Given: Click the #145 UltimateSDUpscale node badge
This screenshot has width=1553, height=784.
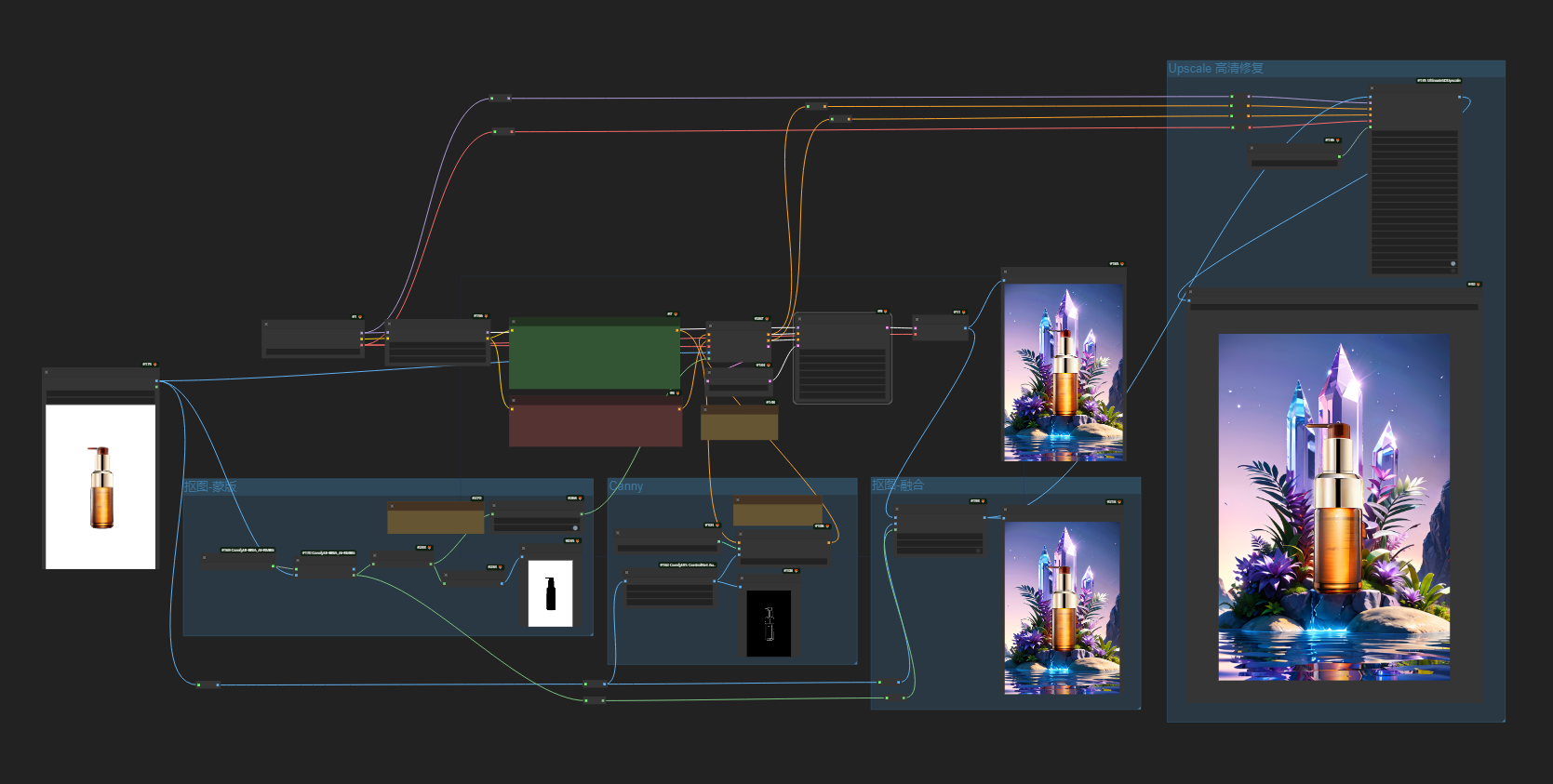Looking at the screenshot, I should [1439, 81].
